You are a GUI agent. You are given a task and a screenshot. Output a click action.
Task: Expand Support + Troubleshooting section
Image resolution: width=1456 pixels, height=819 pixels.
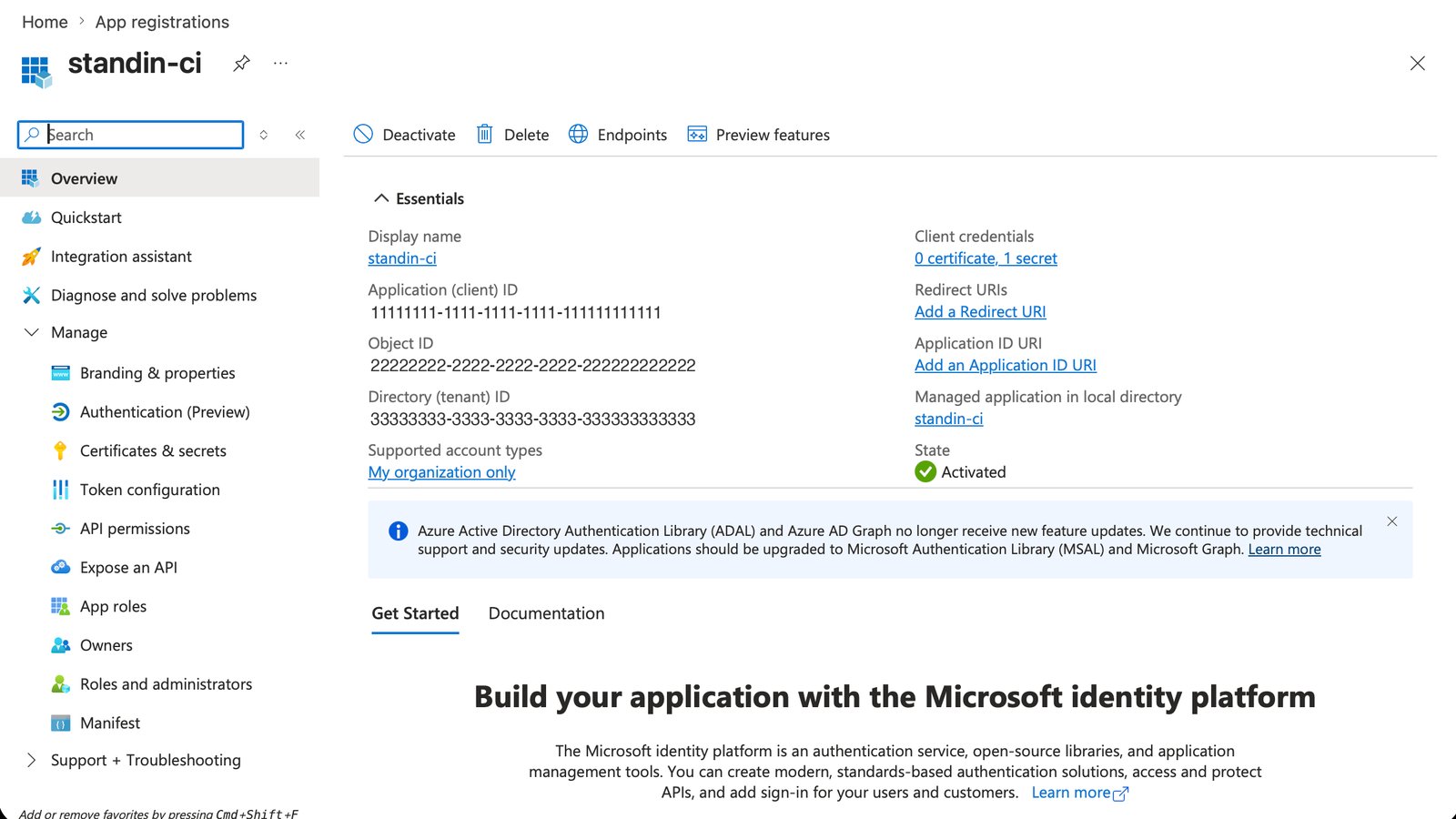32,760
